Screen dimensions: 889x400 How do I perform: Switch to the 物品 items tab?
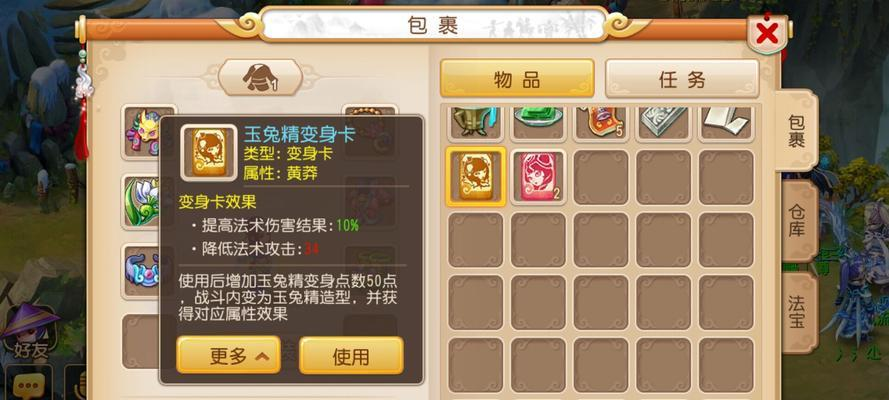517,78
